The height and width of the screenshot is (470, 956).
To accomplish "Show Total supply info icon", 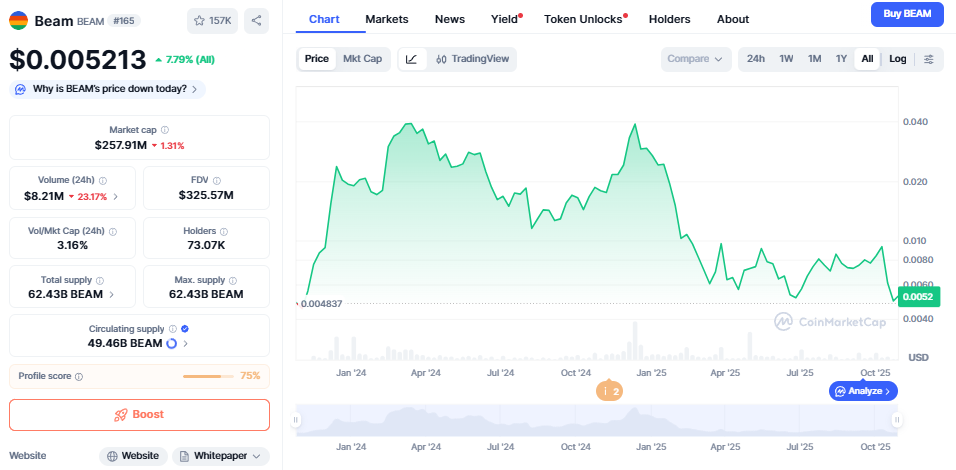I will (x=100, y=280).
